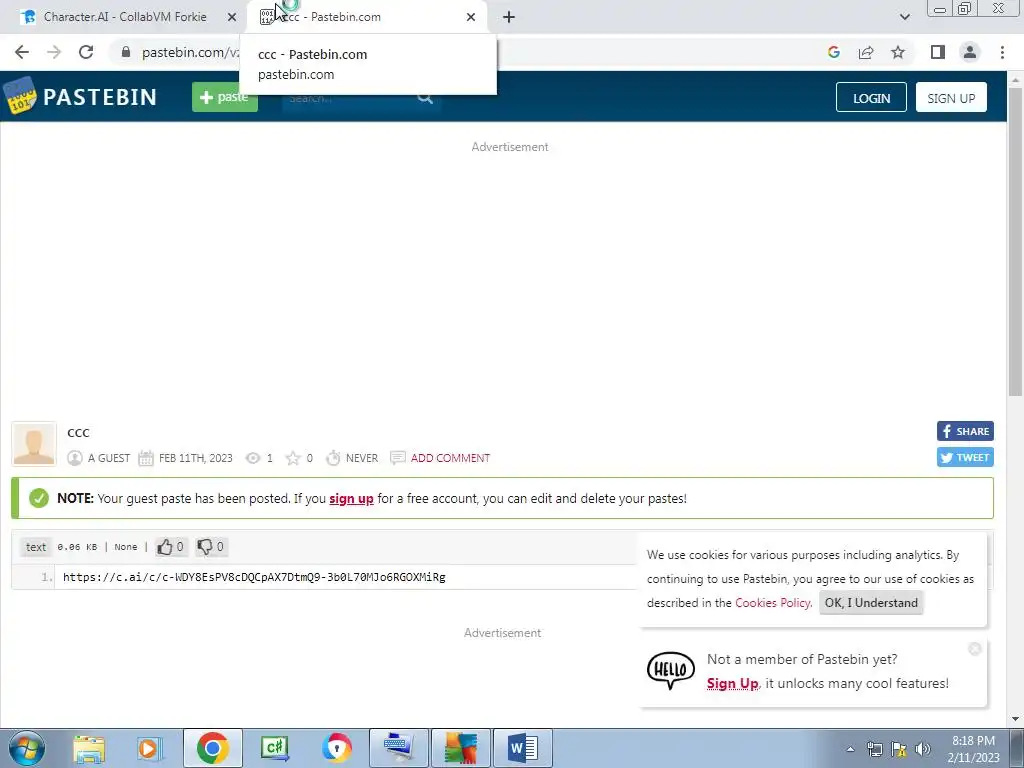This screenshot has height=768, width=1024.
Task: Create a new paste with green button
Action: point(225,97)
